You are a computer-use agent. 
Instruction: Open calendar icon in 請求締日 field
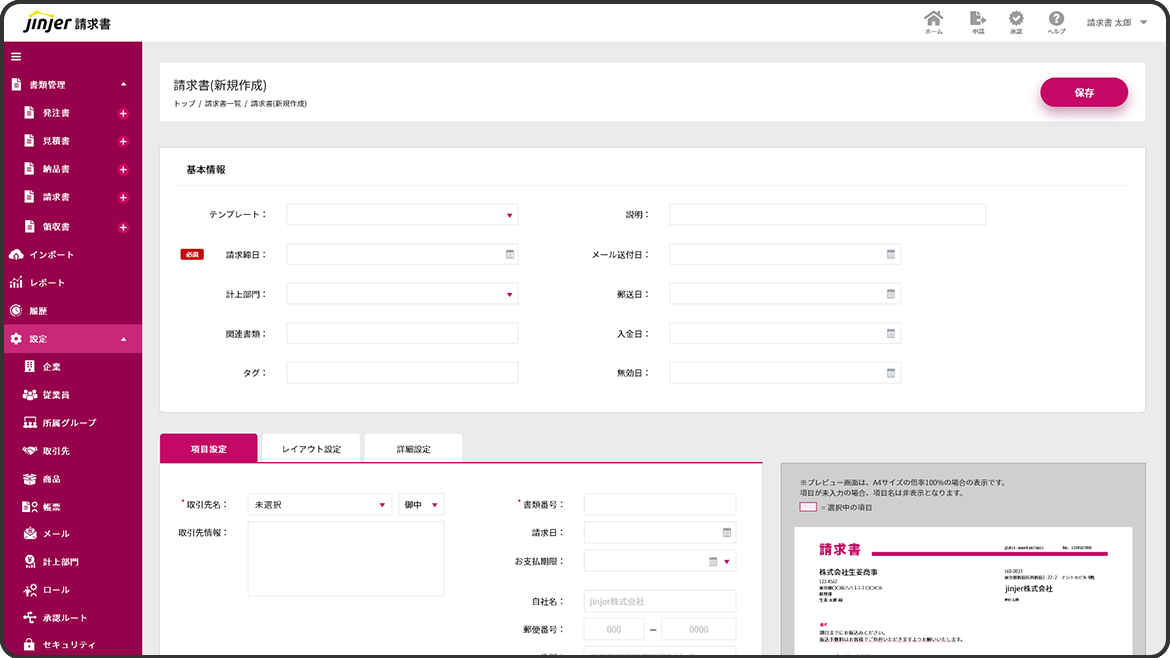(x=510, y=255)
